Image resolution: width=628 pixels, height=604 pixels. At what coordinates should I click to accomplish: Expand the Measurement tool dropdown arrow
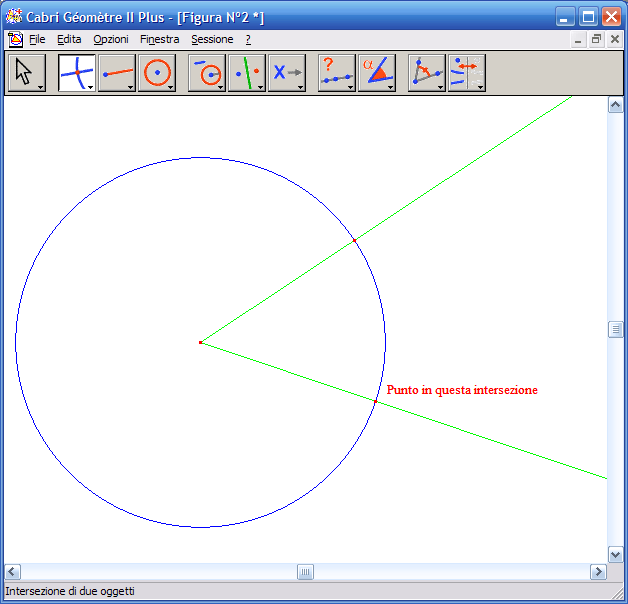tap(390, 87)
